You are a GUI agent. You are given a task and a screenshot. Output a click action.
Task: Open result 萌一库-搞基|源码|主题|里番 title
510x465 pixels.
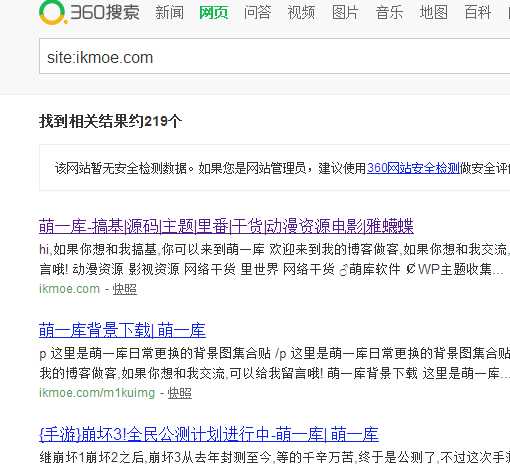click(x=226, y=226)
